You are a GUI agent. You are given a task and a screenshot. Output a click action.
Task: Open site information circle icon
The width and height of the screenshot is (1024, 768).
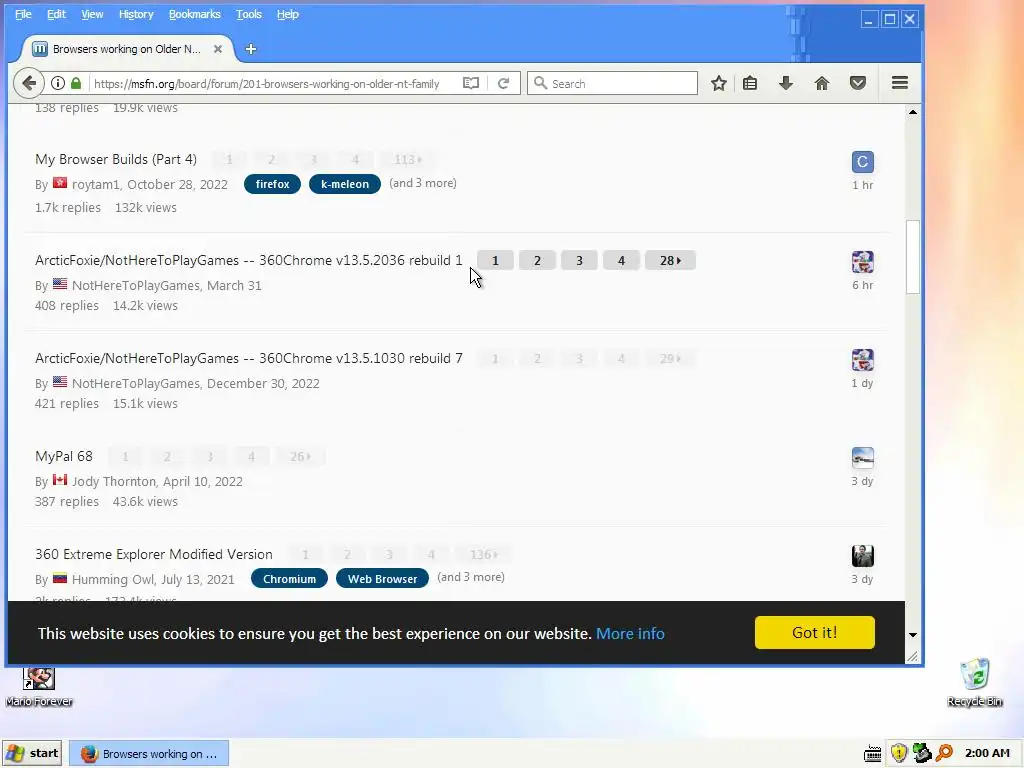coord(58,83)
